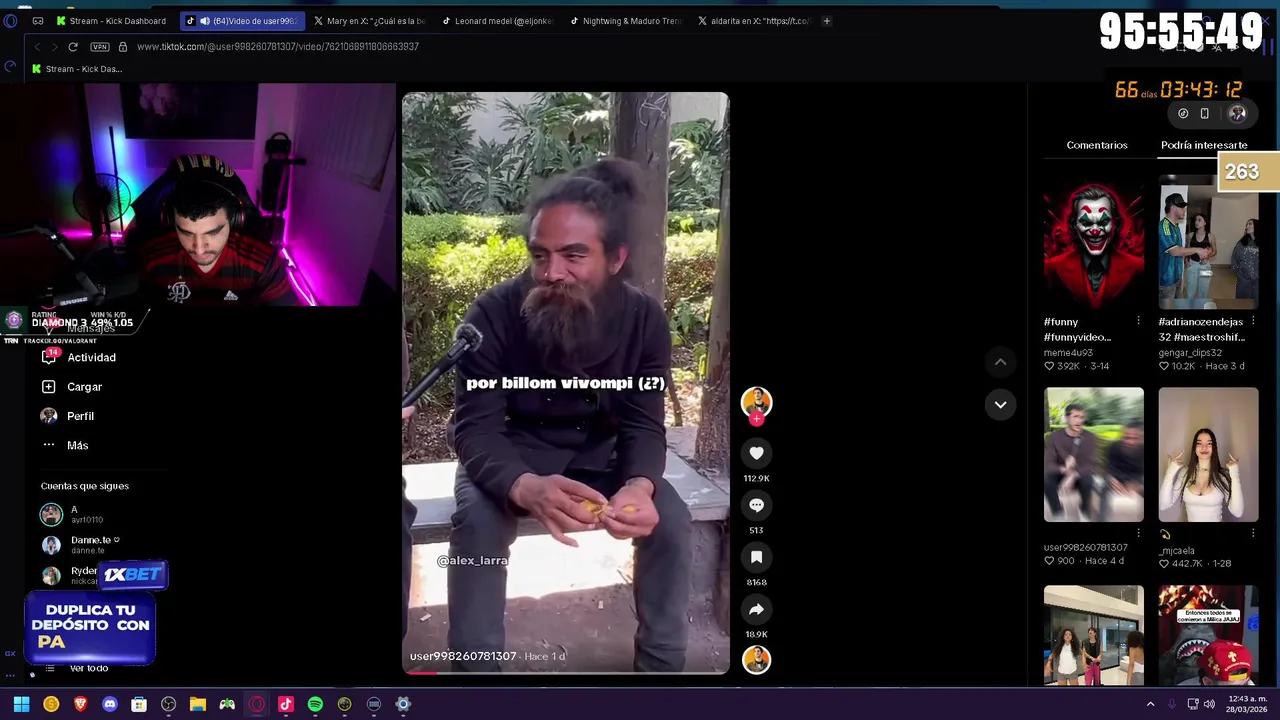The width and height of the screenshot is (1280, 720).
Task: Click the get-app phone icon in TikTok header
Action: 1204,113
